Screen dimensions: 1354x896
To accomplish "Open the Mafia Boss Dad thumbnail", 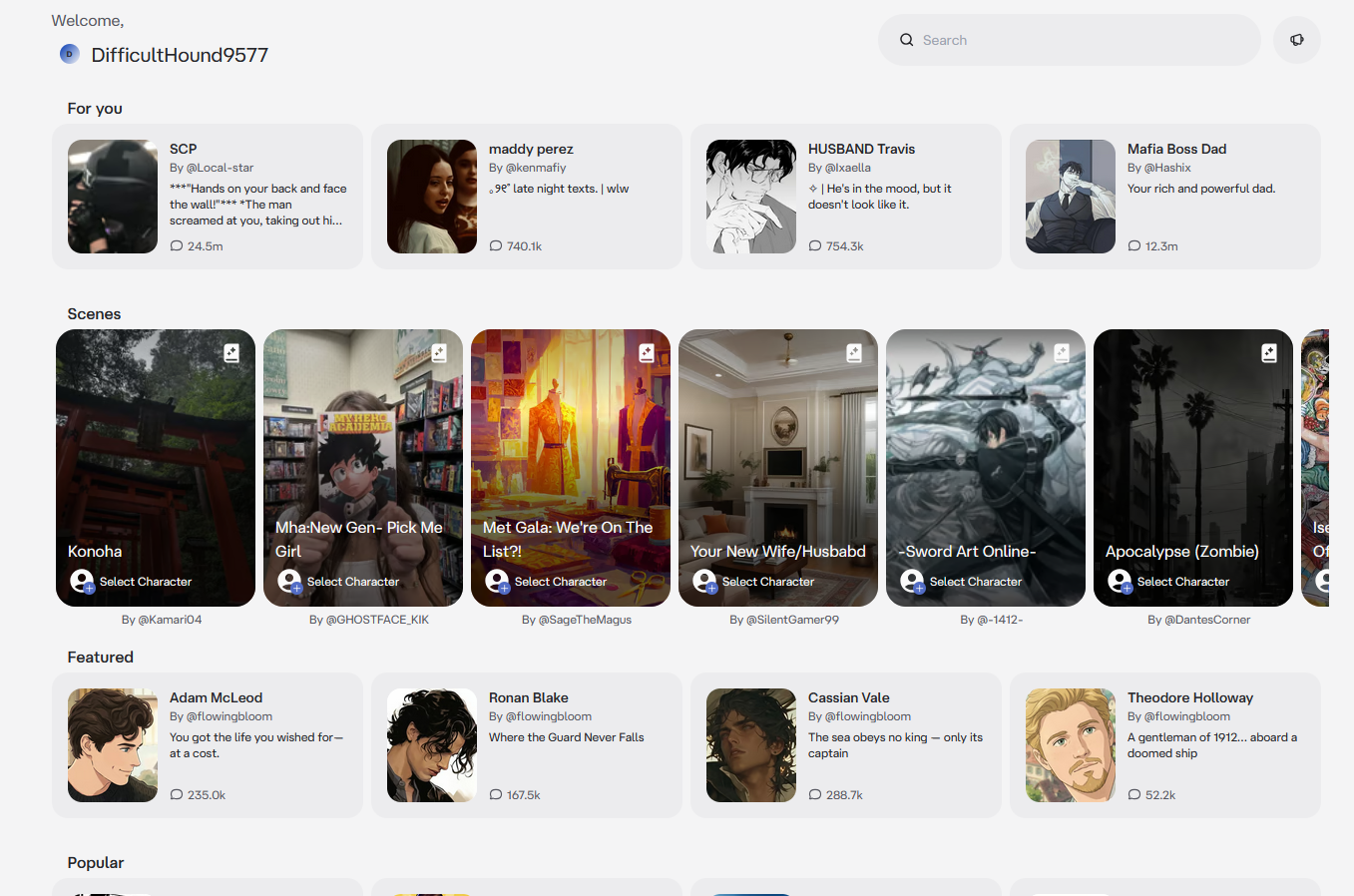I will coord(1071,197).
